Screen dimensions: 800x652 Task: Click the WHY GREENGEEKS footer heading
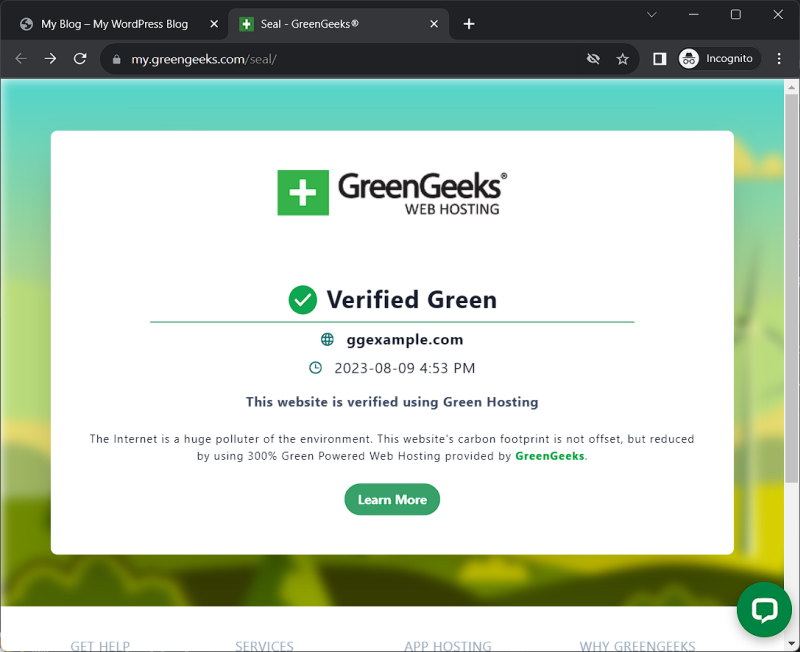point(637,645)
